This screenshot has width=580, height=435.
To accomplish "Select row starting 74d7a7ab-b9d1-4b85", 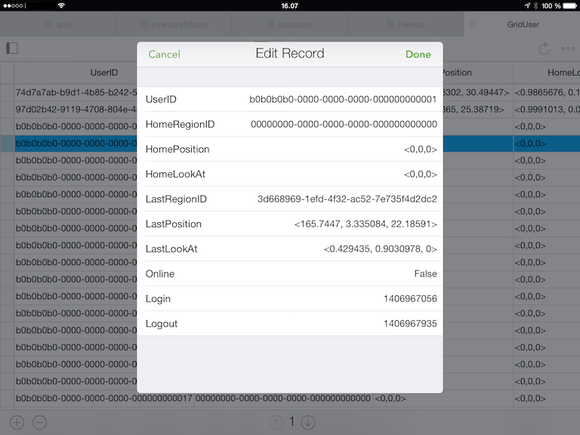I will (x=76, y=92).
